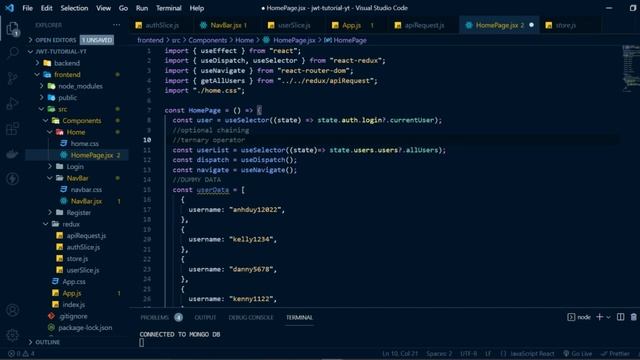The image size is (640, 360).
Task: Open the Selection menu
Action: tap(74, 8)
